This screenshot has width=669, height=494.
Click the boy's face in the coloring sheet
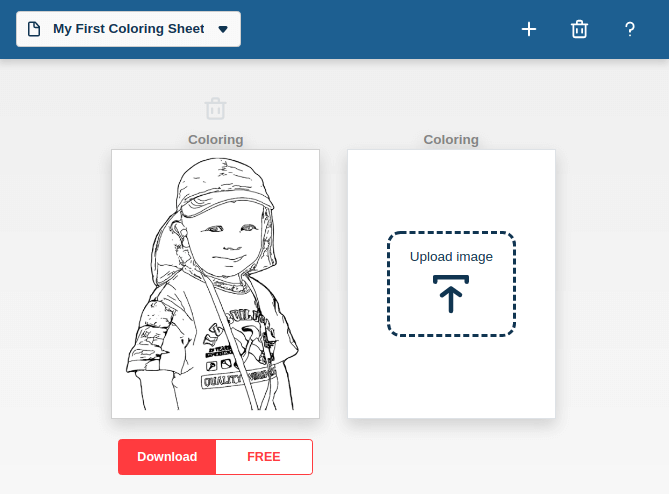click(x=228, y=241)
